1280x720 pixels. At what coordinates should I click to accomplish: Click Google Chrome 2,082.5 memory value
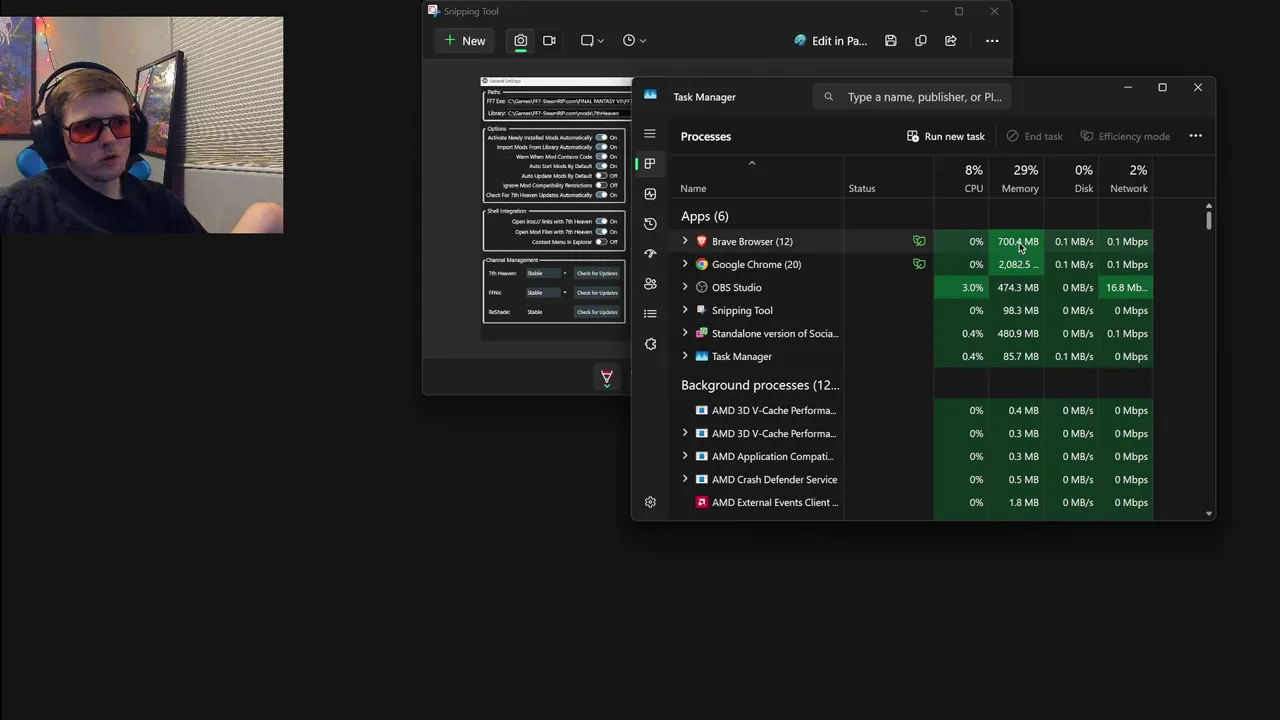(1018, 264)
